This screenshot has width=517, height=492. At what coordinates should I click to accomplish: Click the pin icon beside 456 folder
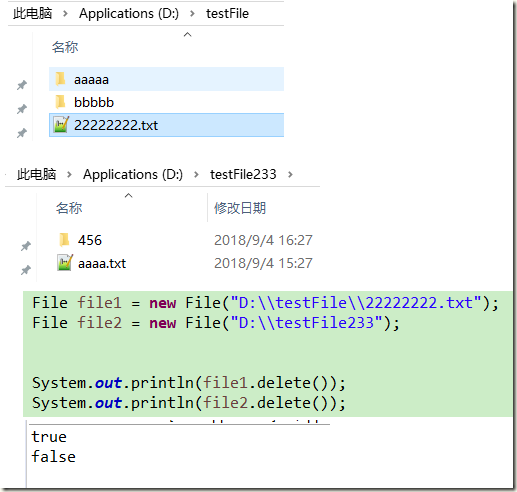click(26, 246)
